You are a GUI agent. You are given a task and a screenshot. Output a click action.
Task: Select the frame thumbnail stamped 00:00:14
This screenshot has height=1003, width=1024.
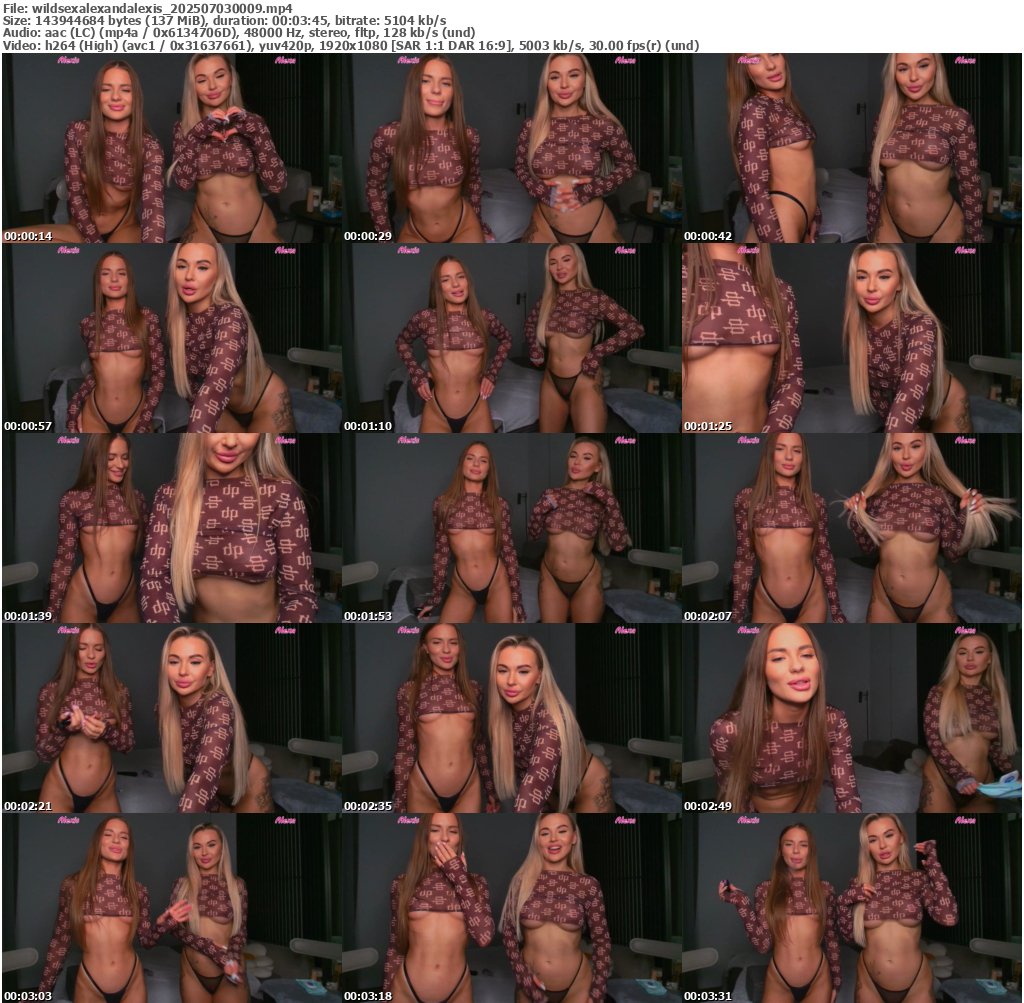point(172,148)
